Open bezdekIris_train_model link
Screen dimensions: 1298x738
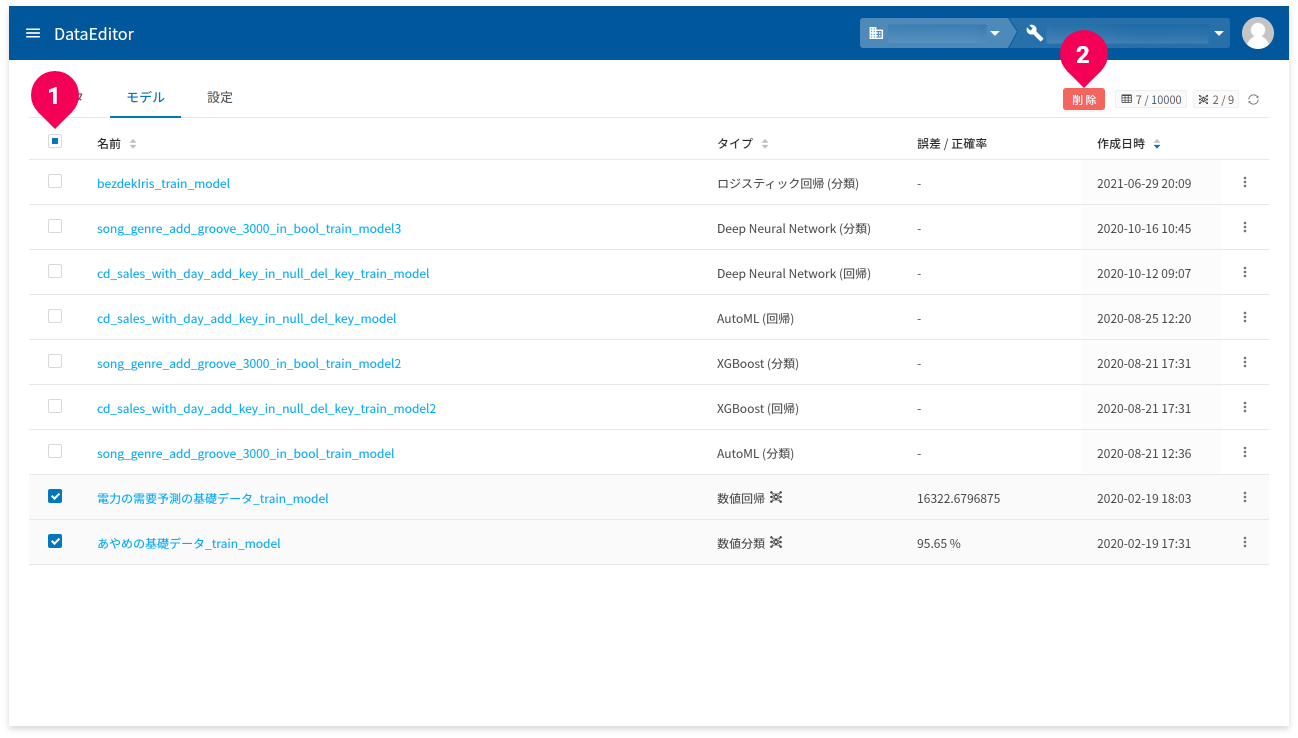click(163, 183)
